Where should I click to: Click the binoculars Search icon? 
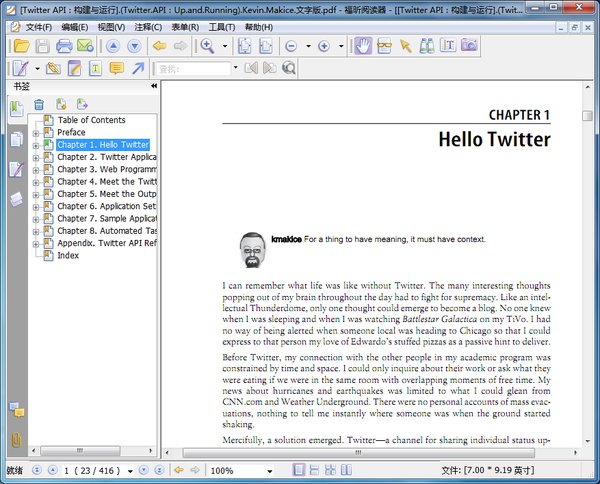pos(426,46)
